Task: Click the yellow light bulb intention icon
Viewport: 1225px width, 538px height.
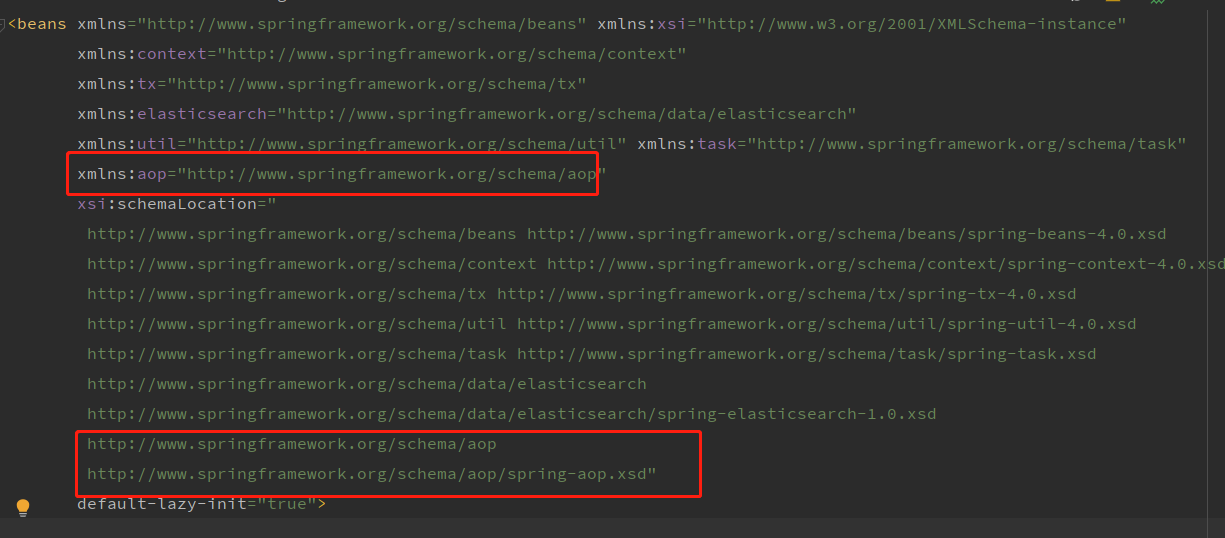Action: click(x=22, y=508)
